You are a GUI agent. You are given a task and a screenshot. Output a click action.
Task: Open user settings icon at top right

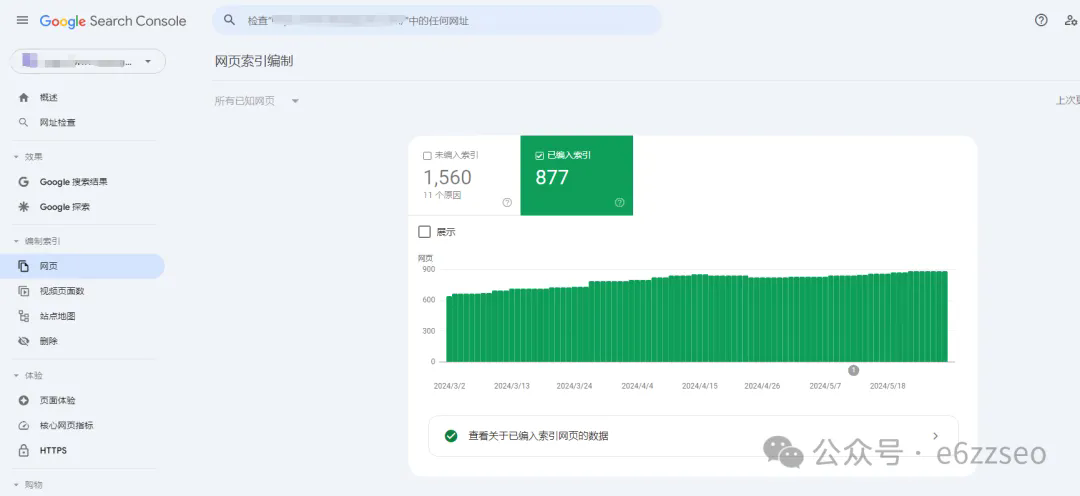click(1071, 21)
